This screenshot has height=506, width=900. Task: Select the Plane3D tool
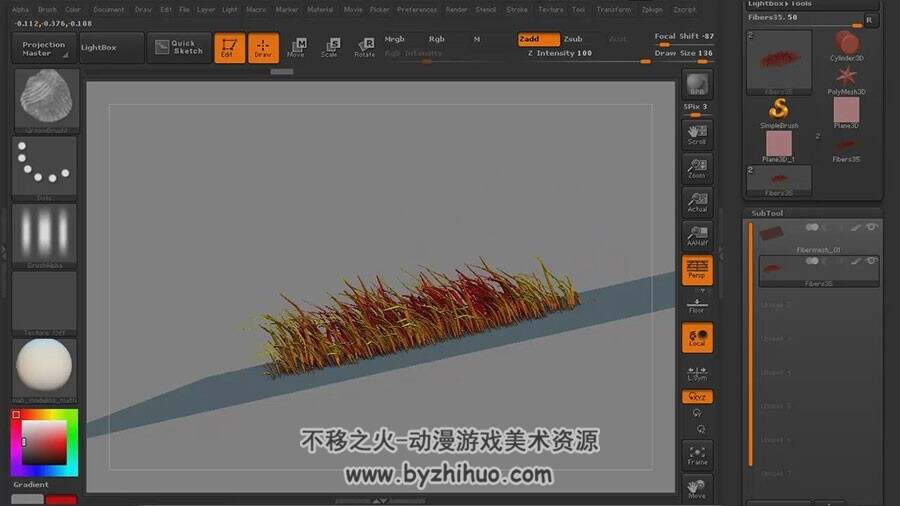point(846,114)
